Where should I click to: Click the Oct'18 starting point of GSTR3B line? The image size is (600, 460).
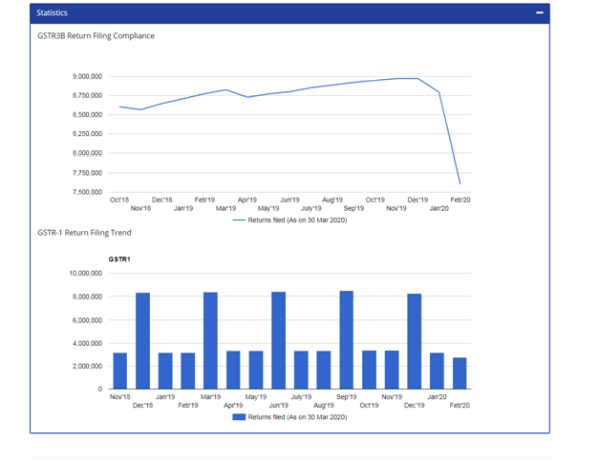[120, 106]
